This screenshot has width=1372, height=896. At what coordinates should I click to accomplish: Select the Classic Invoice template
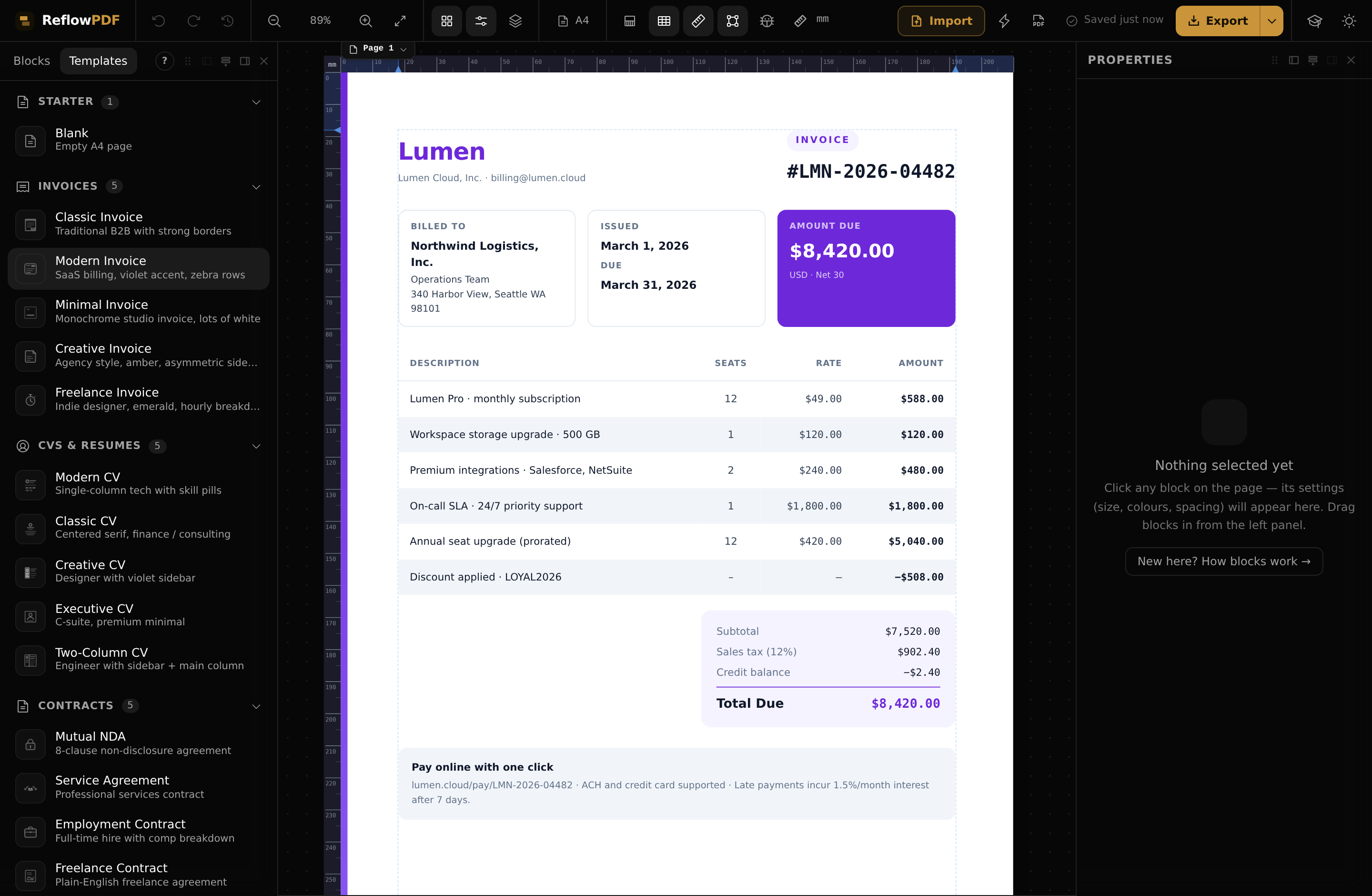click(x=138, y=224)
